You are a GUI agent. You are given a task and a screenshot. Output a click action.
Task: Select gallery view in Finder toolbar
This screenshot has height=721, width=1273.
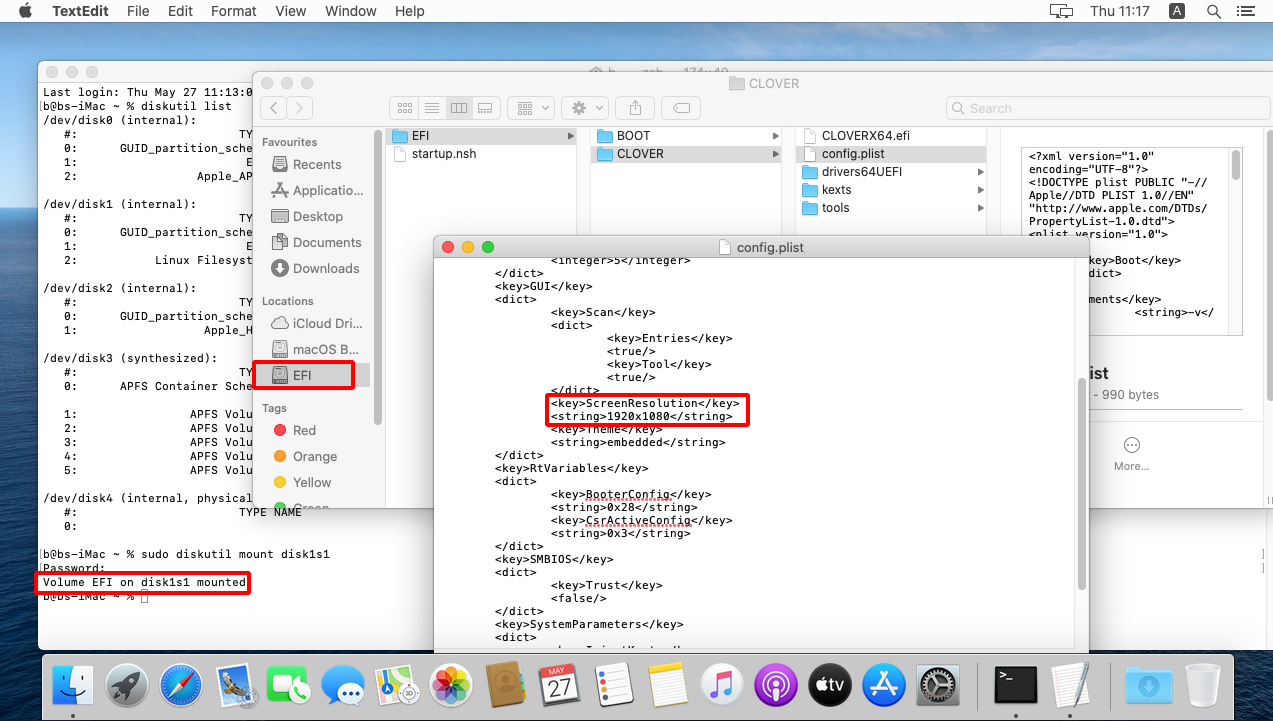pyautogui.click(x=485, y=108)
